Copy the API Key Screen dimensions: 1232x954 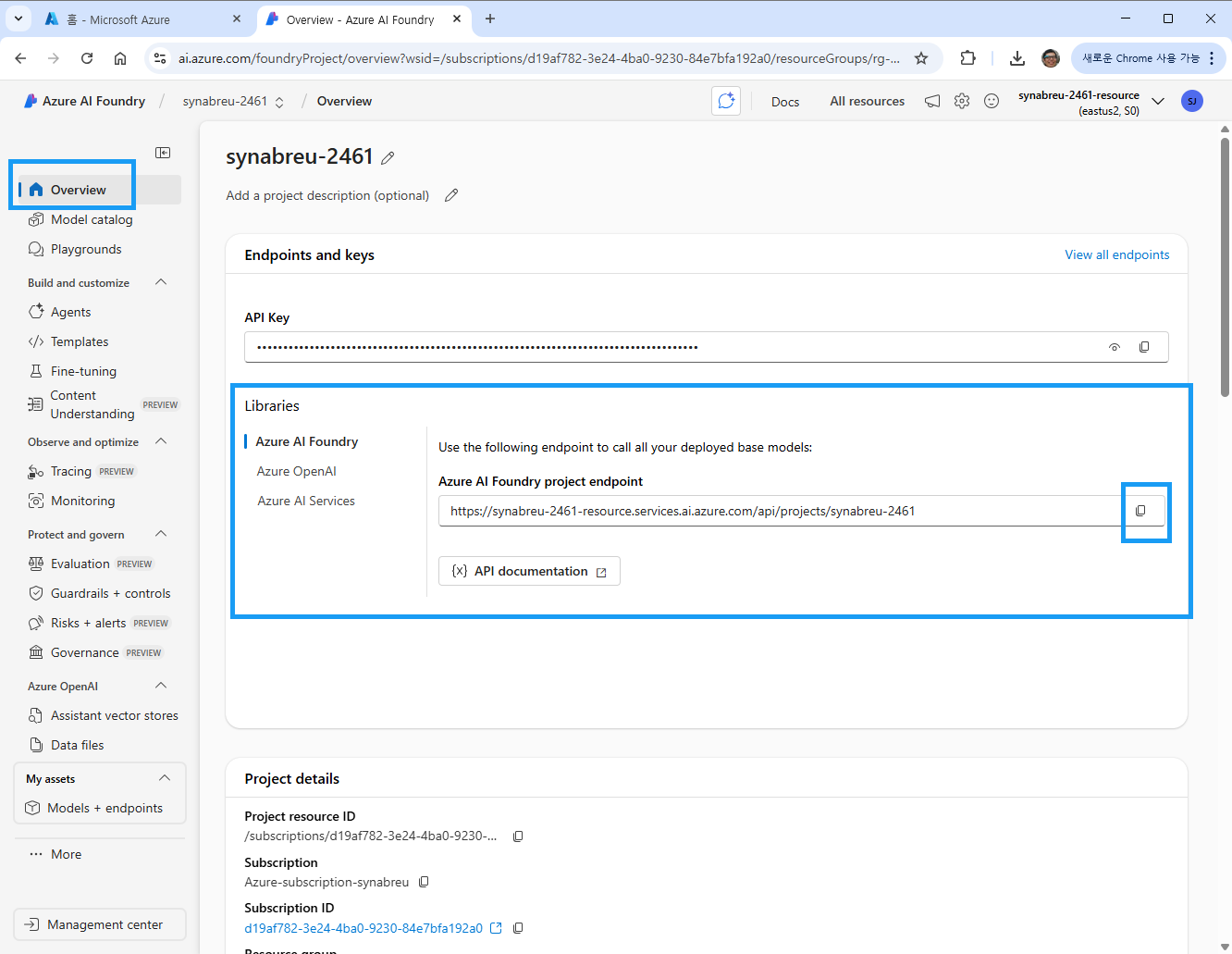[x=1144, y=347]
